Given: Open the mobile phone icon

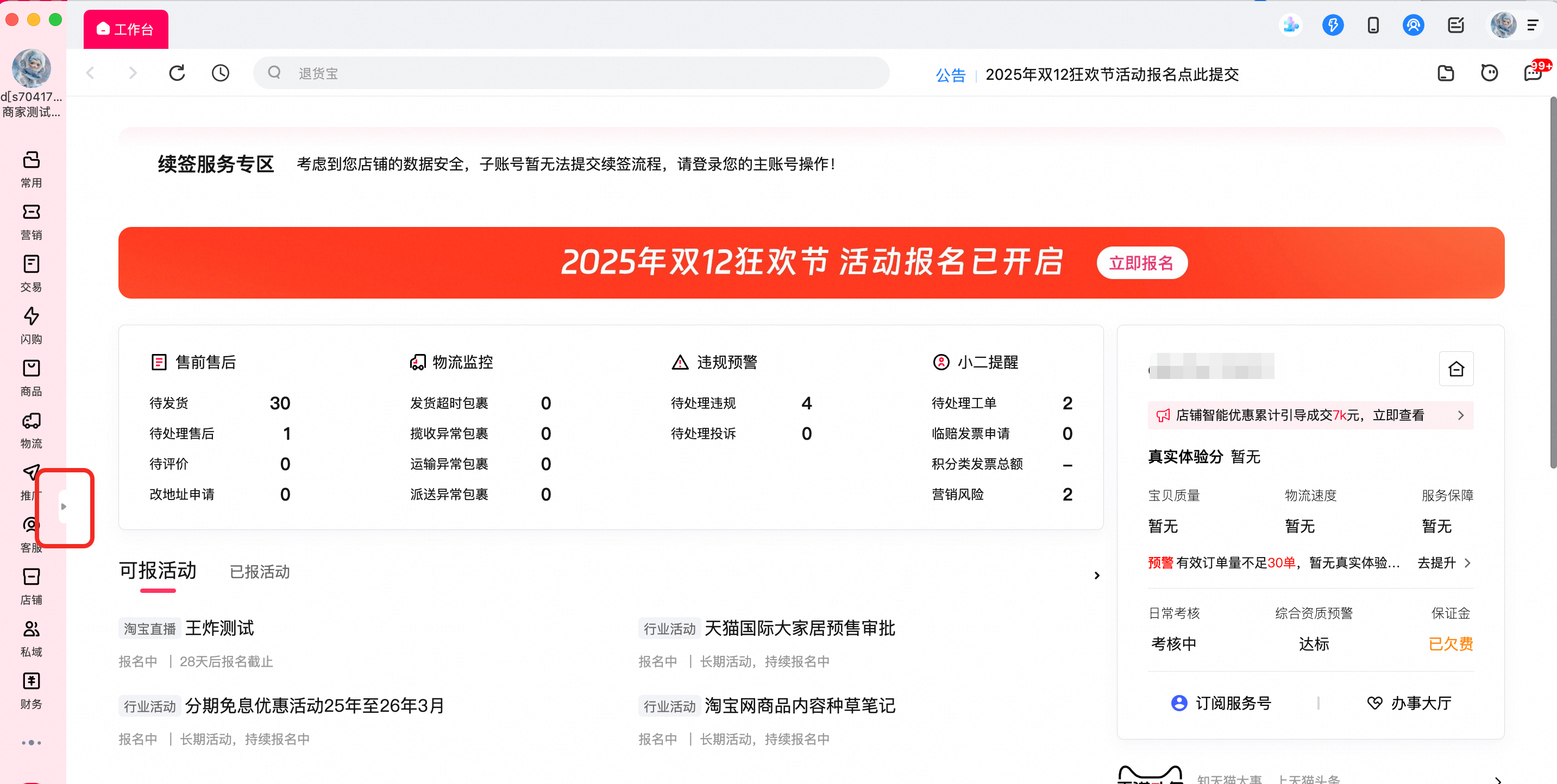Looking at the screenshot, I should pos(1373,26).
